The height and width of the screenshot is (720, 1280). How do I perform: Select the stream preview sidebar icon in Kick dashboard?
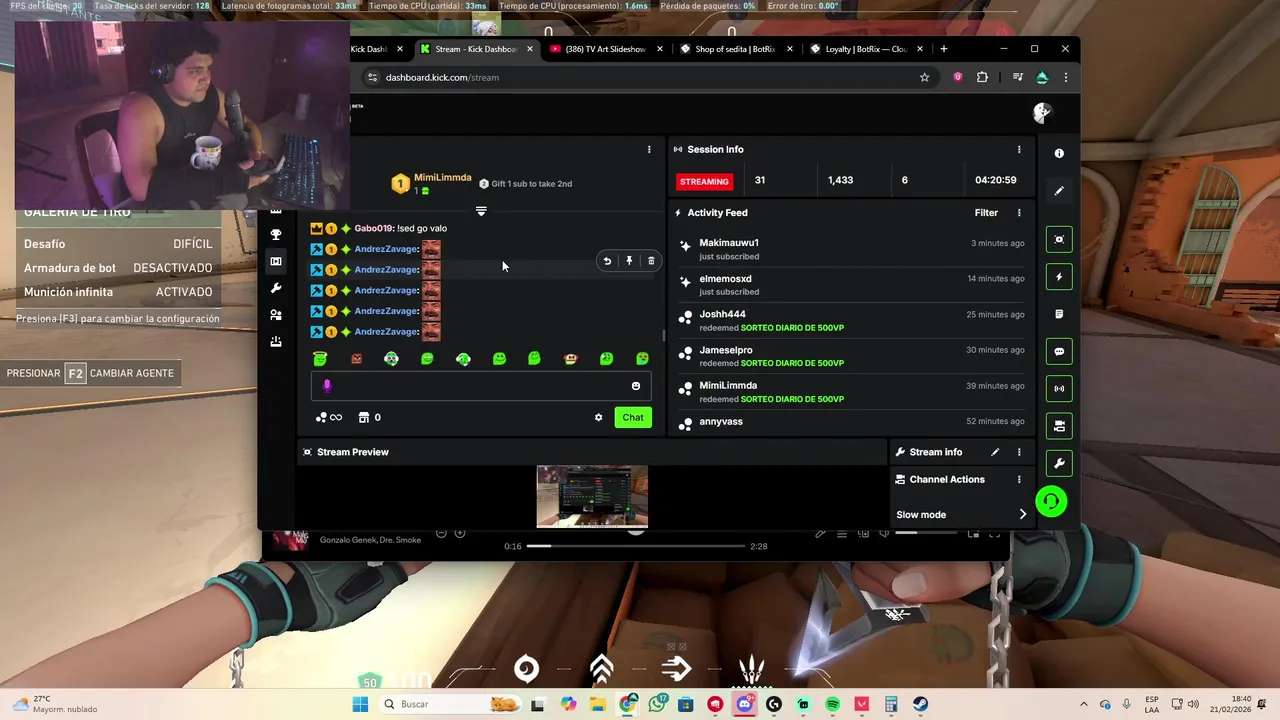pyautogui.click(x=276, y=261)
